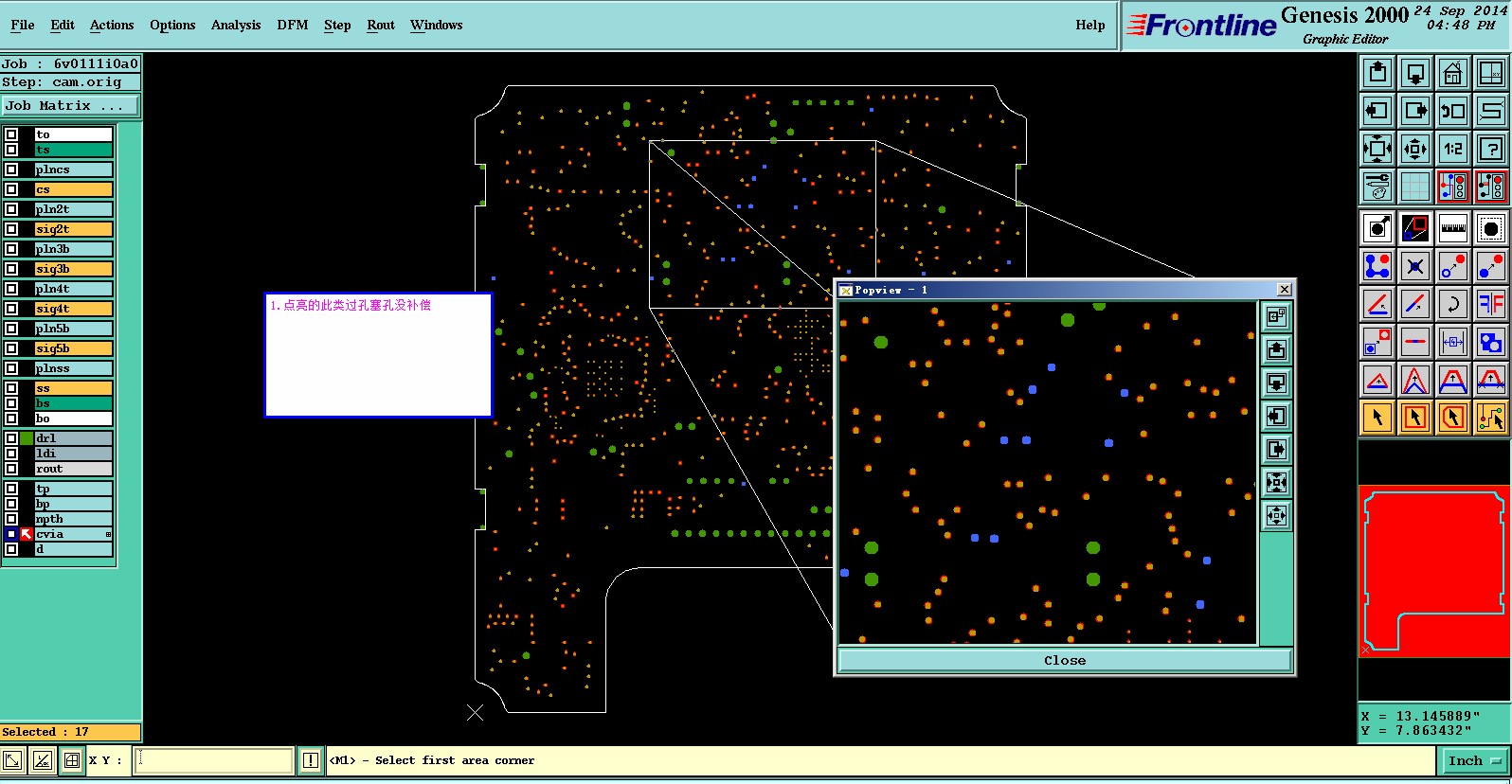The image size is (1512, 784).
Task: Open the Windows menu
Action: pos(437,26)
